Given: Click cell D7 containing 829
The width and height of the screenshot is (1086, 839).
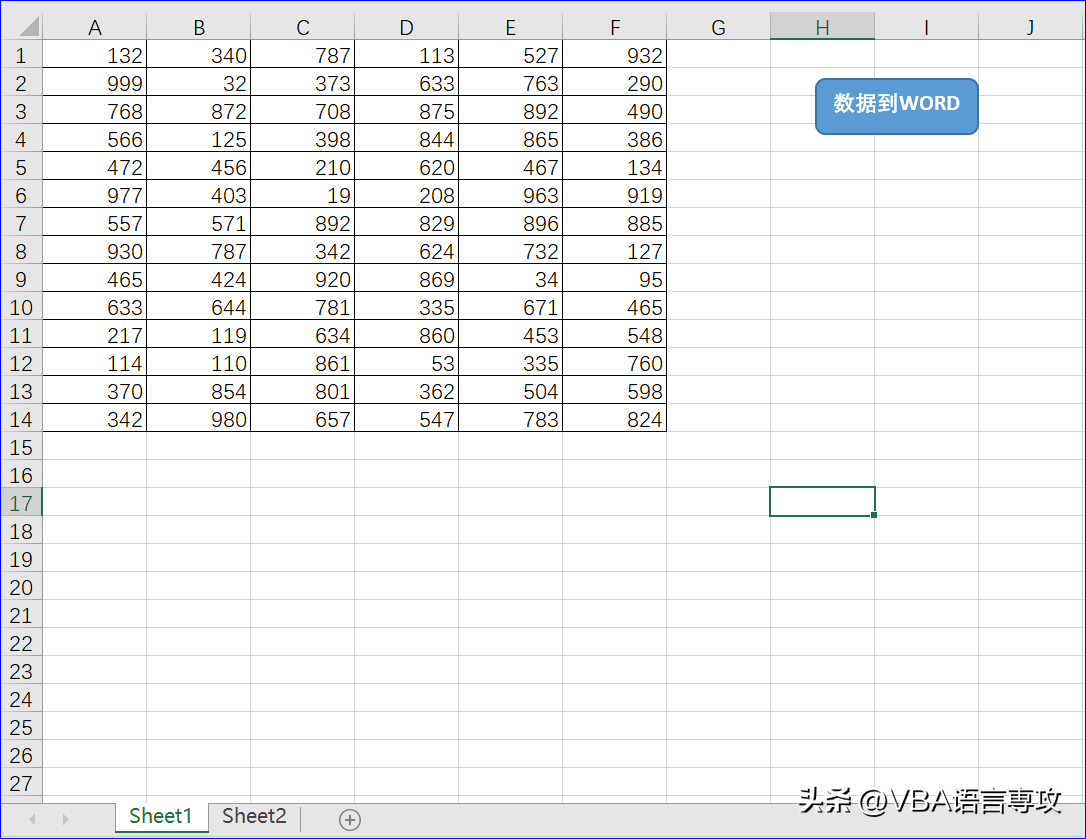Looking at the screenshot, I should point(407,223).
